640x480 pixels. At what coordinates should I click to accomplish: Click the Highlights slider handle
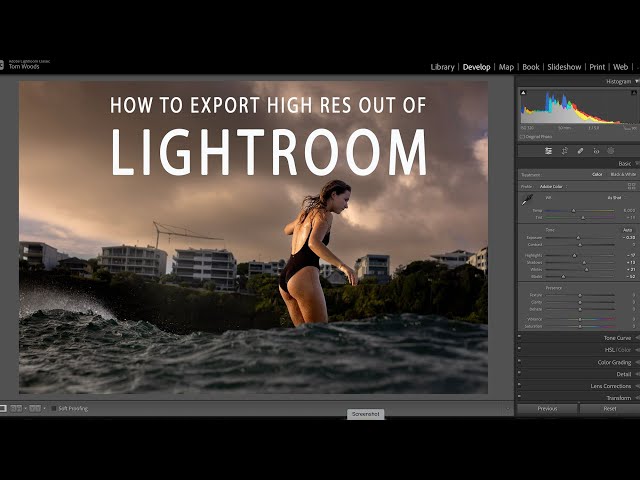(575, 256)
